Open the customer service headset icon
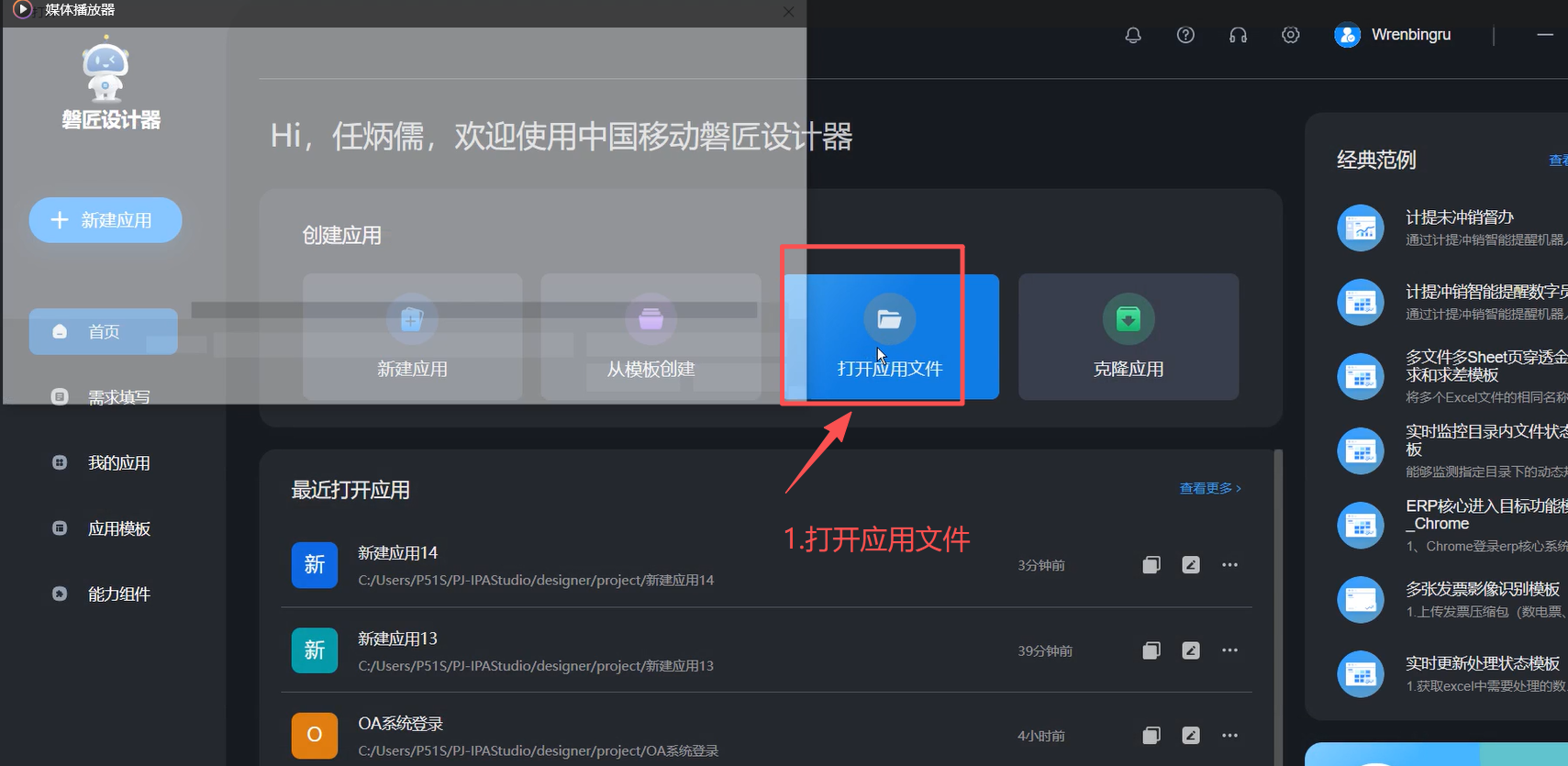This screenshot has height=766, width=1568. pos(1238,35)
